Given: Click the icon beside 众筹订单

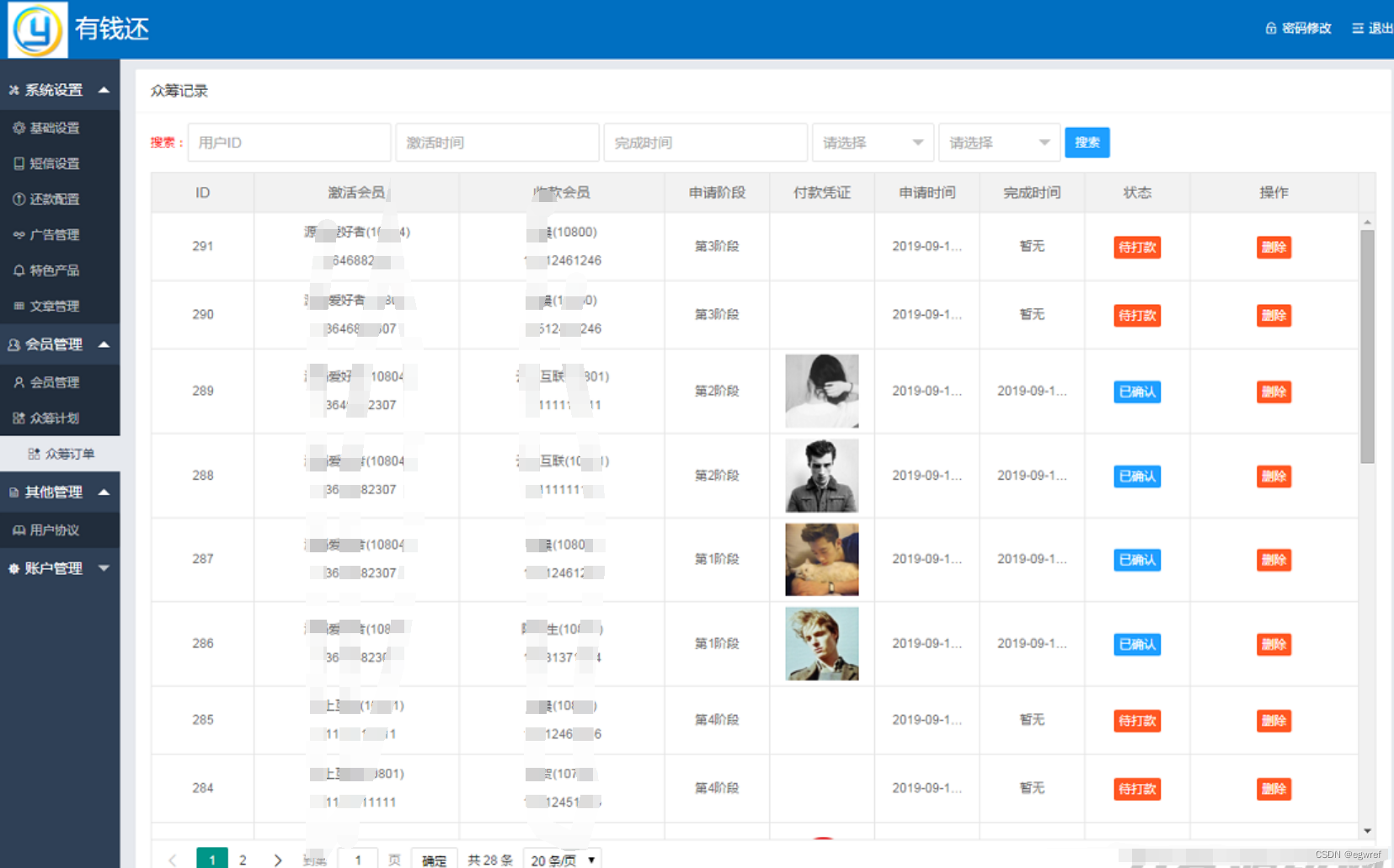Looking at the screenshot, I should pyautogui.click(x=34, y=454).
